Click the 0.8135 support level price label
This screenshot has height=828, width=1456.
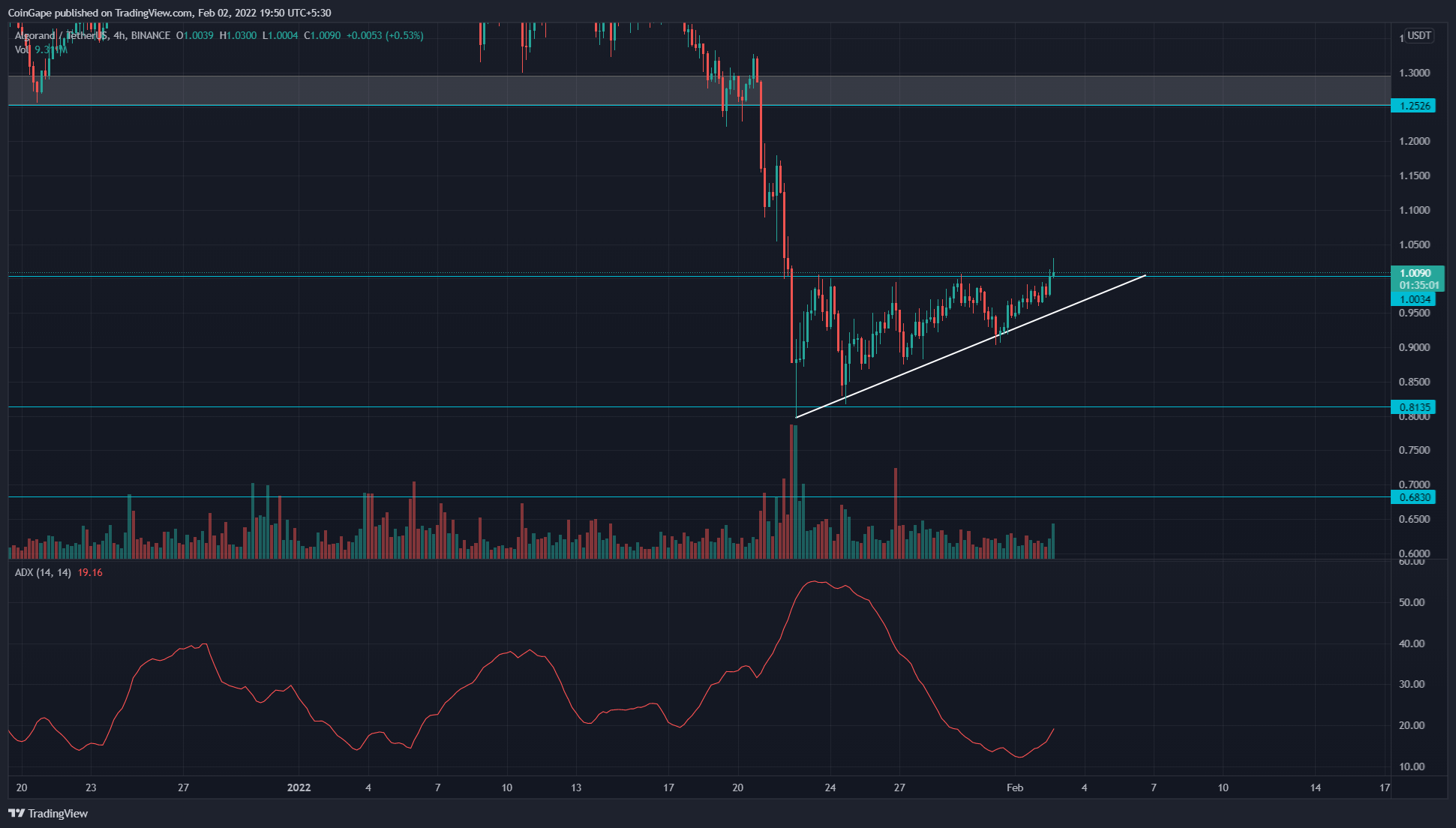[x=1413, y=407]
